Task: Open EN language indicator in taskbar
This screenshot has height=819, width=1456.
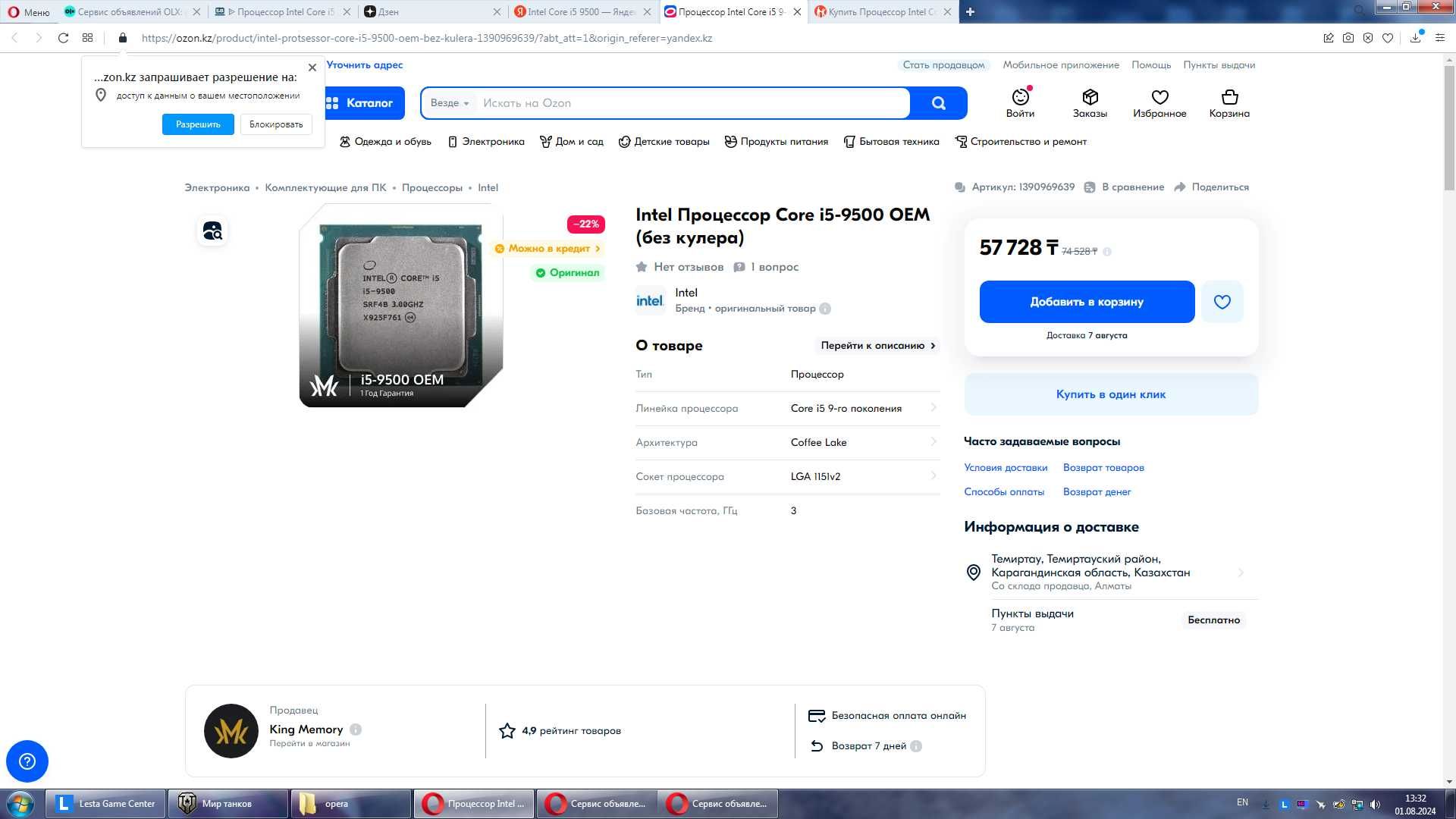Action: click(x=1242, y=802)
